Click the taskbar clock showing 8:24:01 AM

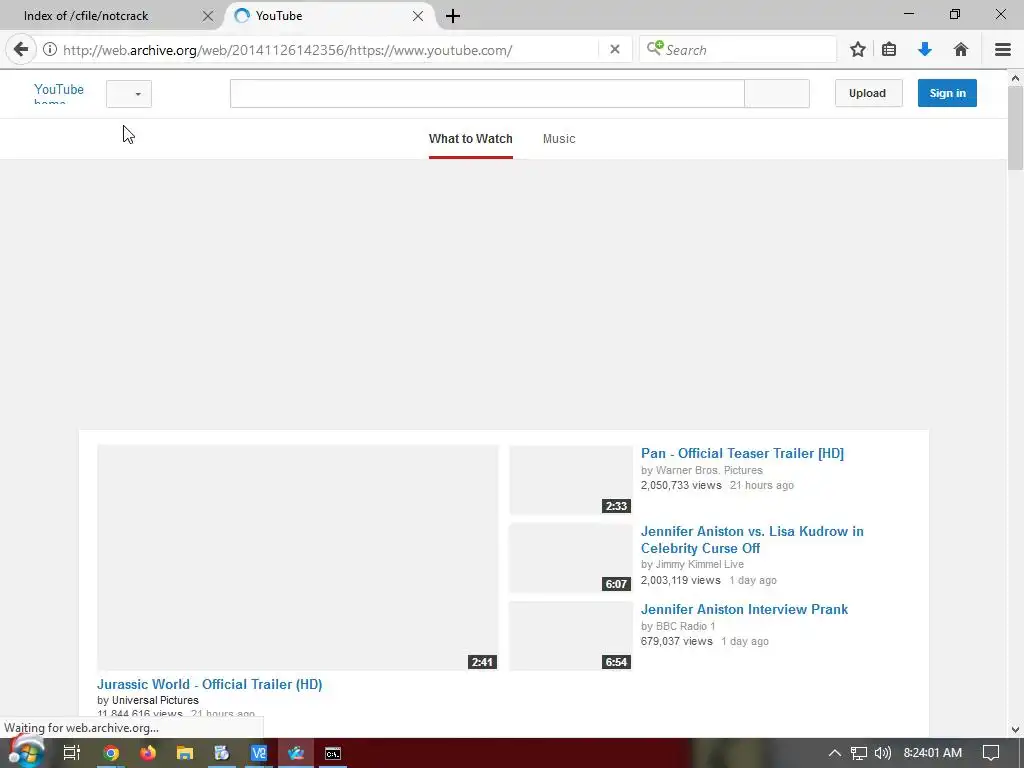(933, 753)
